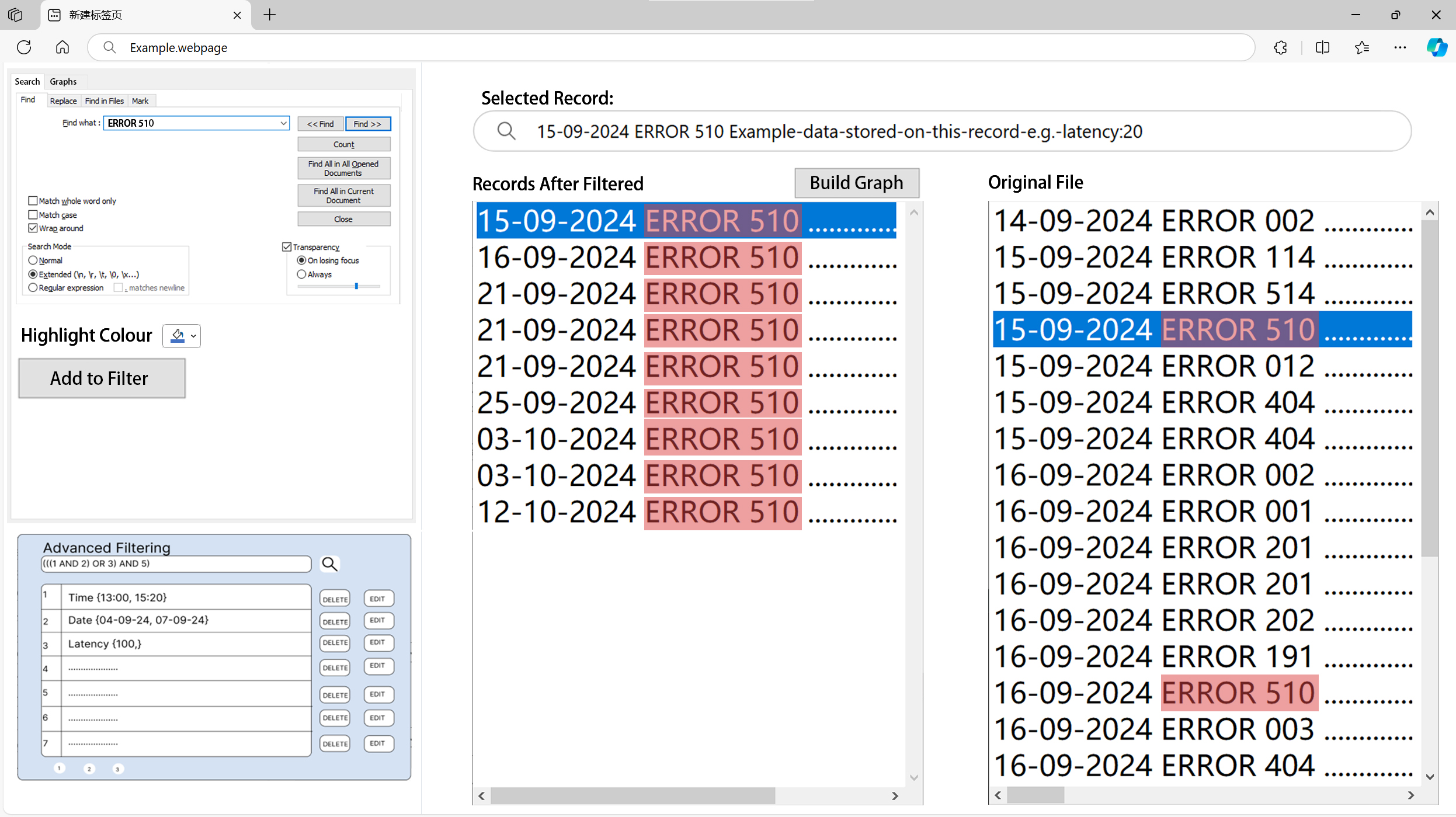Select Regular expression search mode
1456x817 pixels.
33,288
